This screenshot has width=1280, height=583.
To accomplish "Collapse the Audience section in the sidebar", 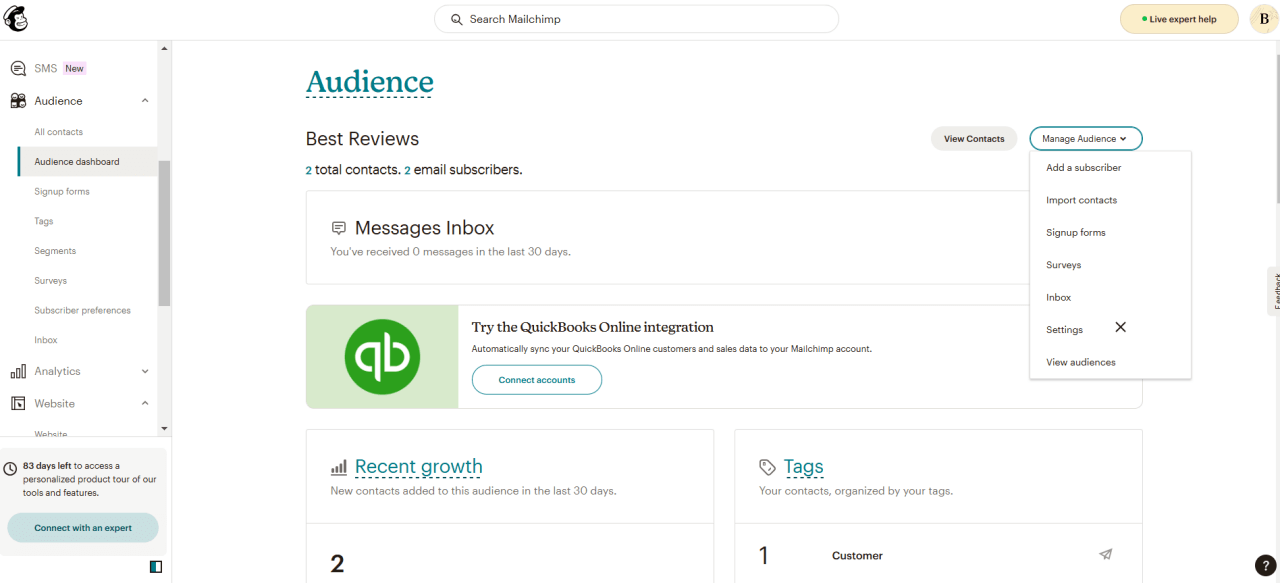I will pyautogui.click(x=145, y=100).
